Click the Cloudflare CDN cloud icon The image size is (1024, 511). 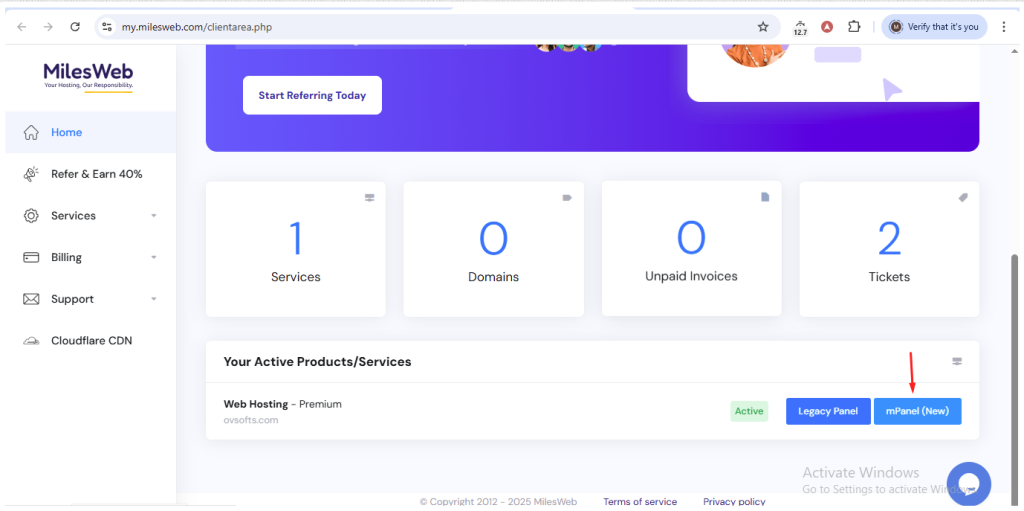[31, 341]
